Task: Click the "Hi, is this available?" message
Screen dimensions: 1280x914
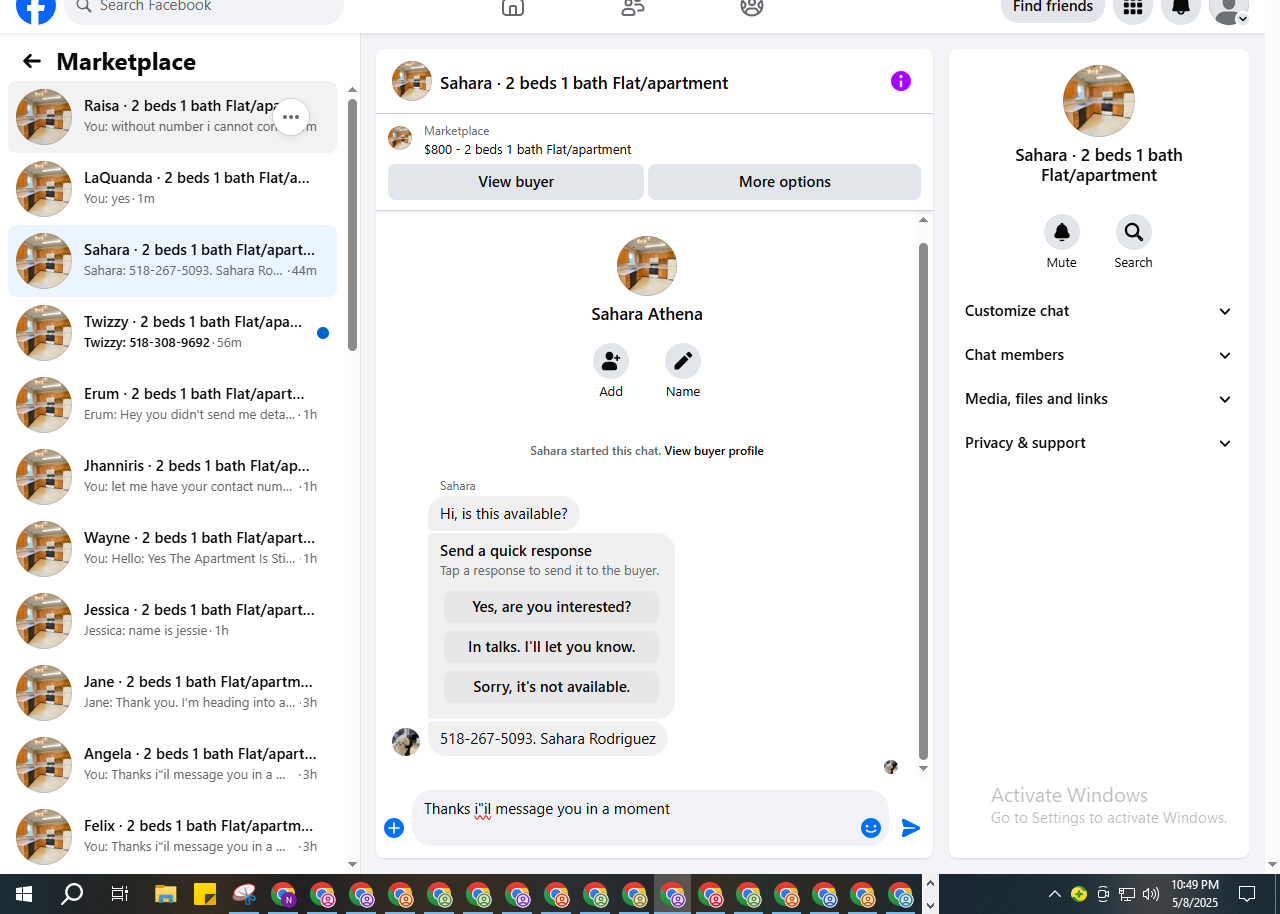Action: pyautogui.click(x=504, y=514)
